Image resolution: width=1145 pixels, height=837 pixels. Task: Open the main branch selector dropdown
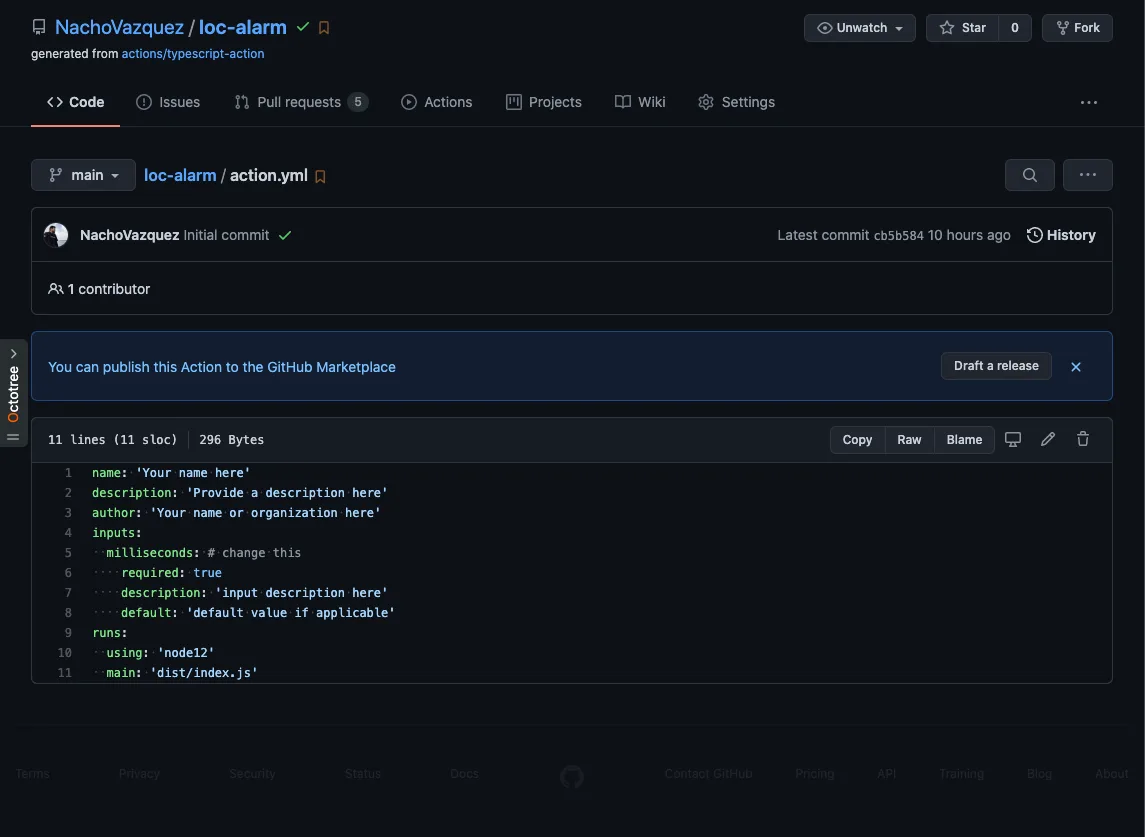pyautogui.click(x=83, y=174)
